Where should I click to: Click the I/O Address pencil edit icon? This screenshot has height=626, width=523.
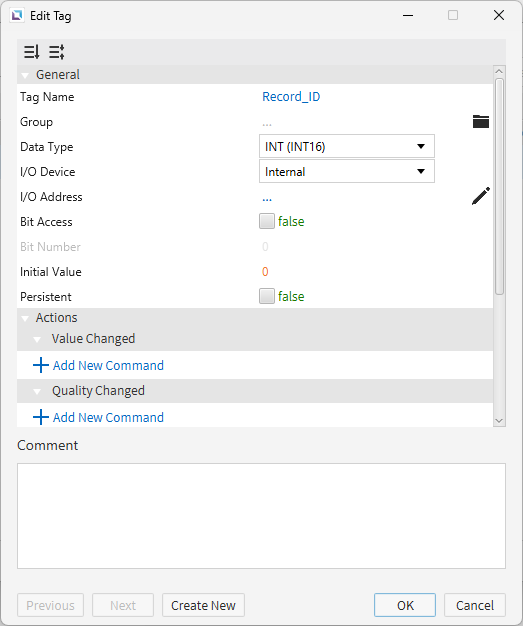[x=481, y=196]
